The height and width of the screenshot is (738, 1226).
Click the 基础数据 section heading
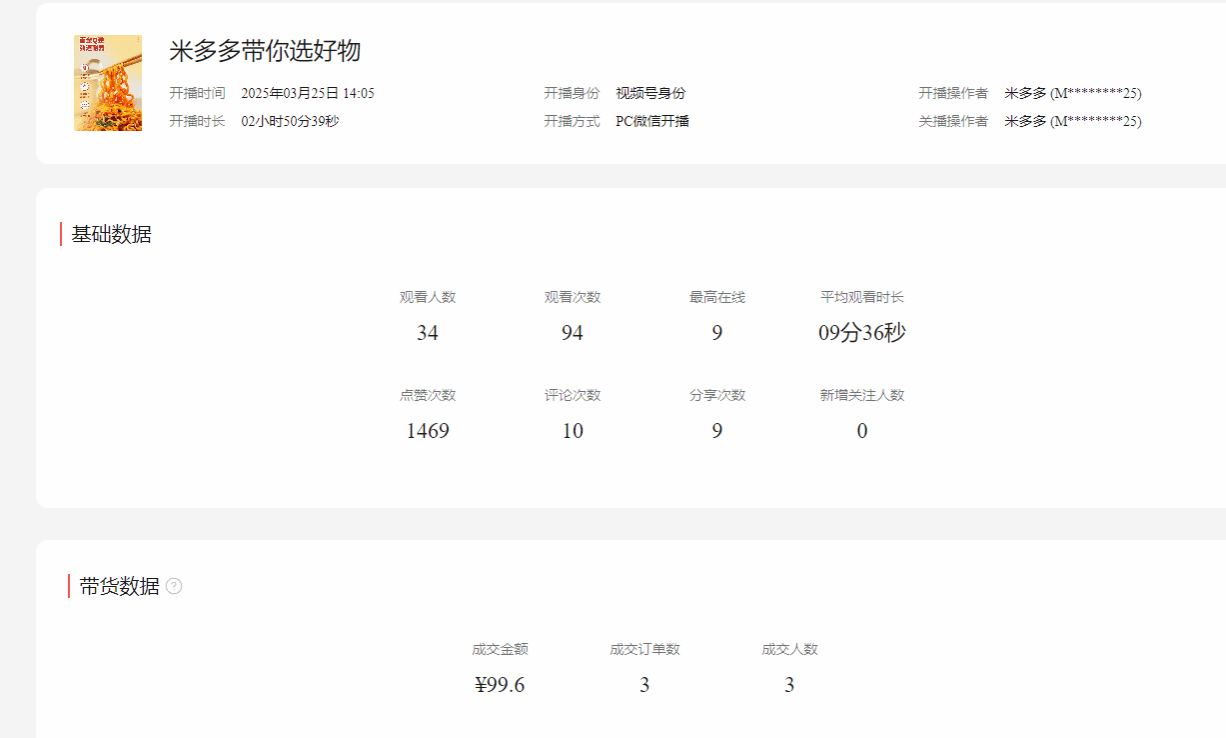(111, 235)
